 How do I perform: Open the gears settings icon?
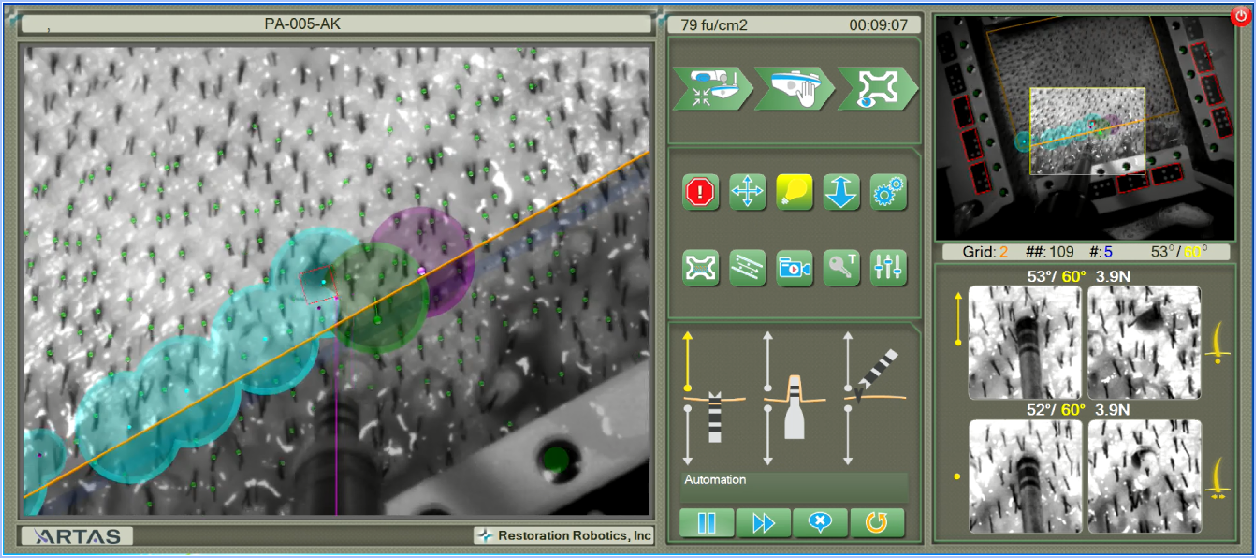888,192
